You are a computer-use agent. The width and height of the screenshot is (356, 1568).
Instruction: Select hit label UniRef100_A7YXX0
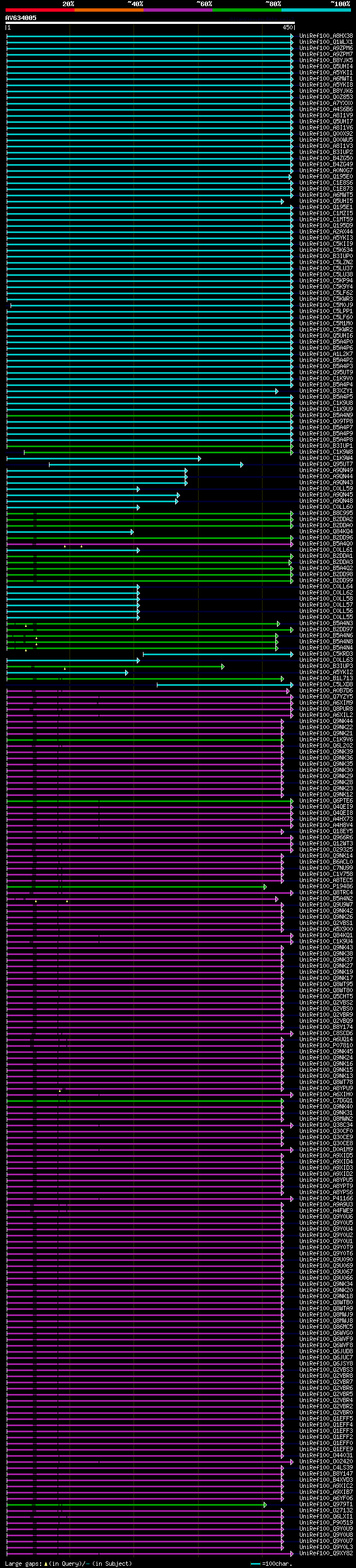coord(326,103)
